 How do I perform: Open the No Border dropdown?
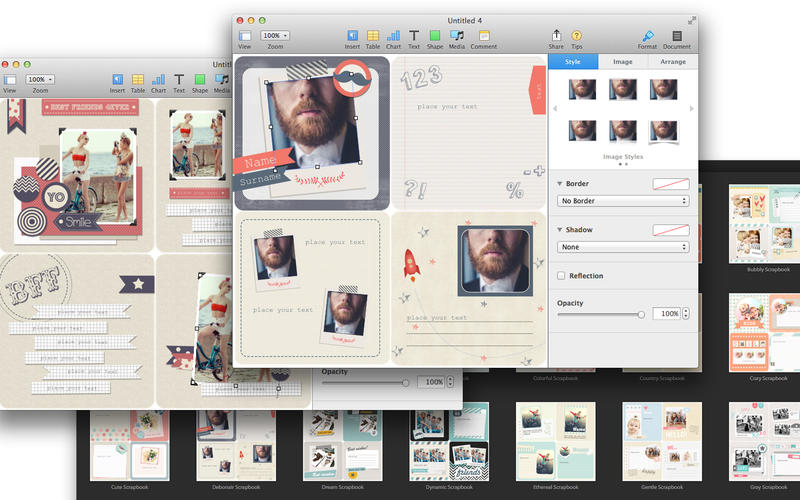[x=623, y=201]
